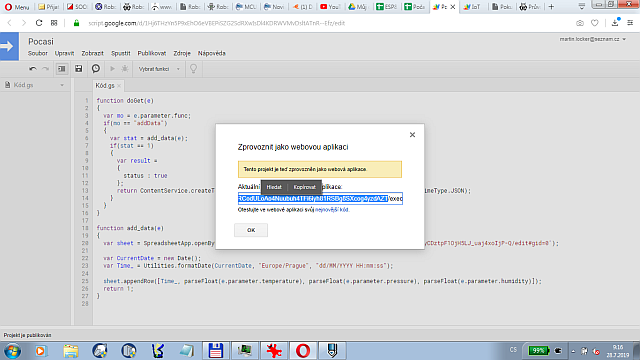This screenshot has height=360, width=640.
Task: Open the triggers clock icon
Action: click(x=96, y=69)
